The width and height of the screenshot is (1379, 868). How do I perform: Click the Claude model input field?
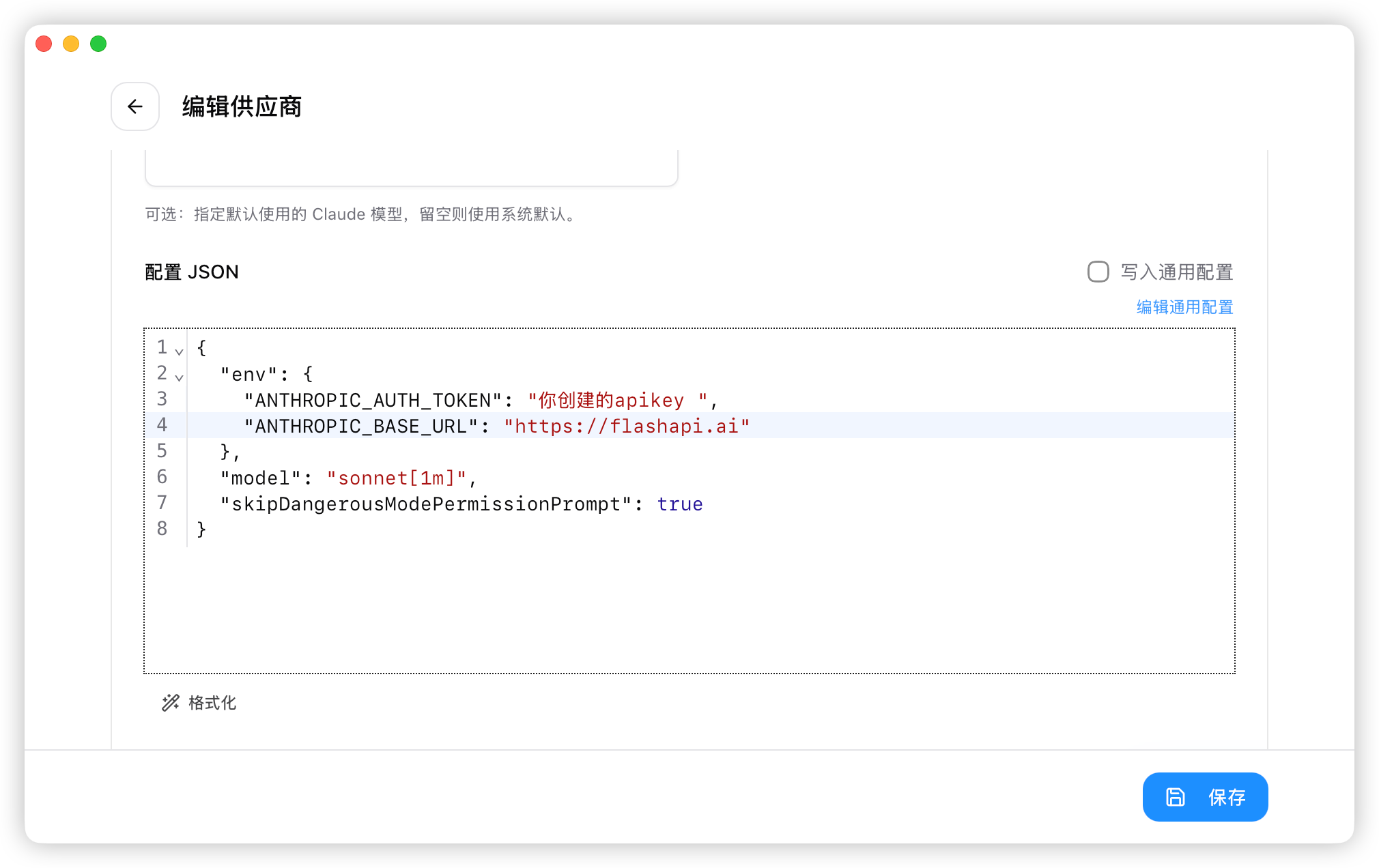pos(411,167)
